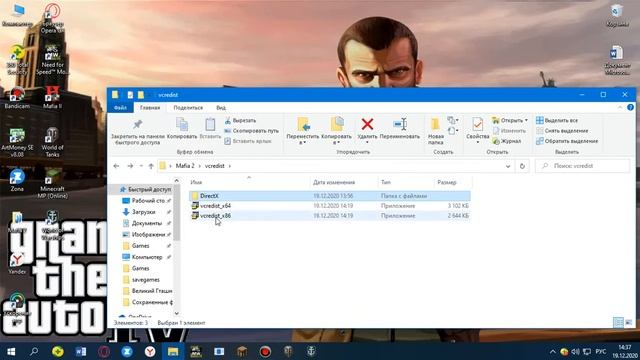Screen dimensions: 640x360
Task: Click the Поиск: vcredist search field
Action: pos(582,166)
